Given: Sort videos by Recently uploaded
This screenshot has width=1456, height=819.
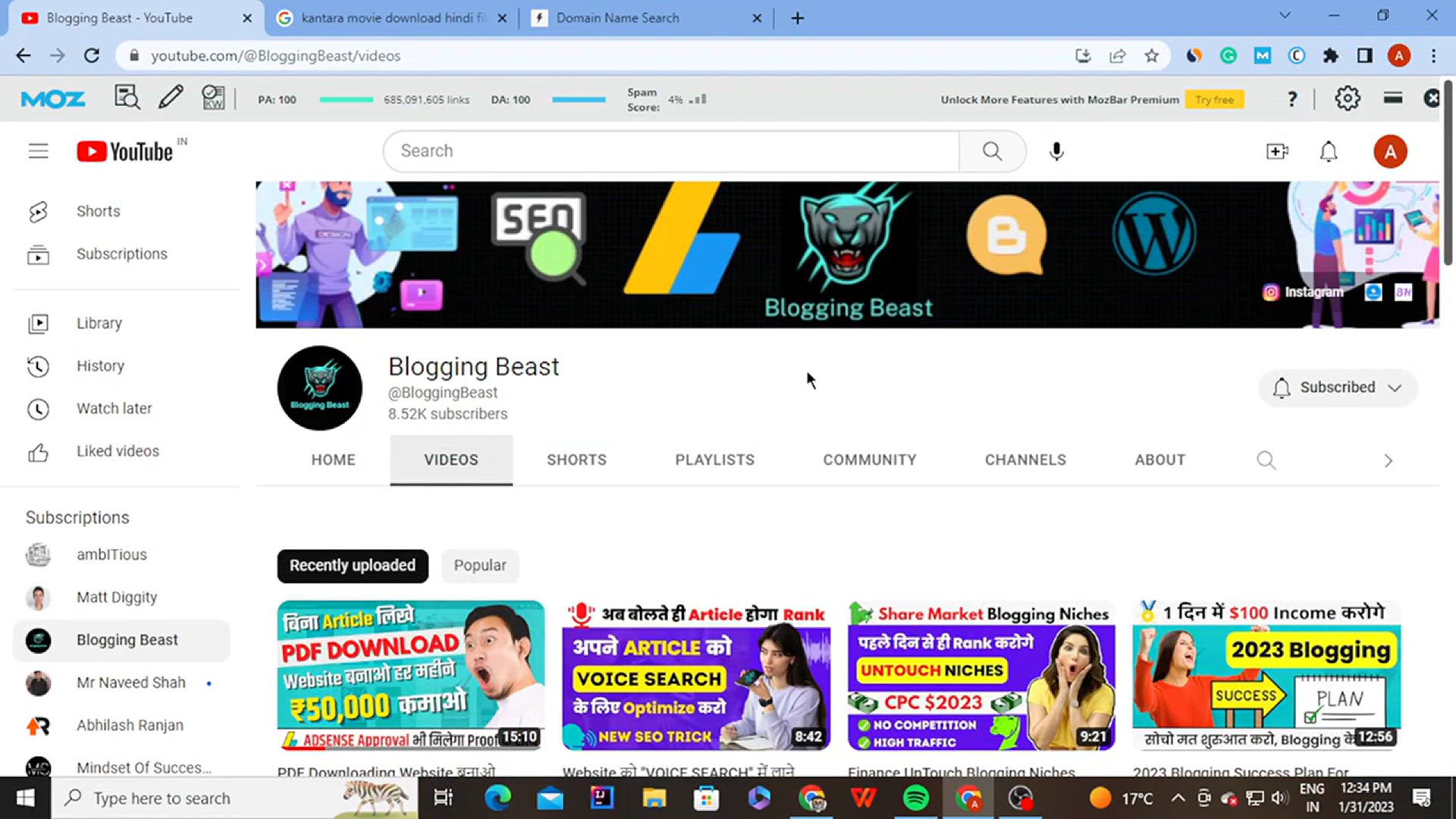Looking at the screenshot, I should tap(353, 566).
